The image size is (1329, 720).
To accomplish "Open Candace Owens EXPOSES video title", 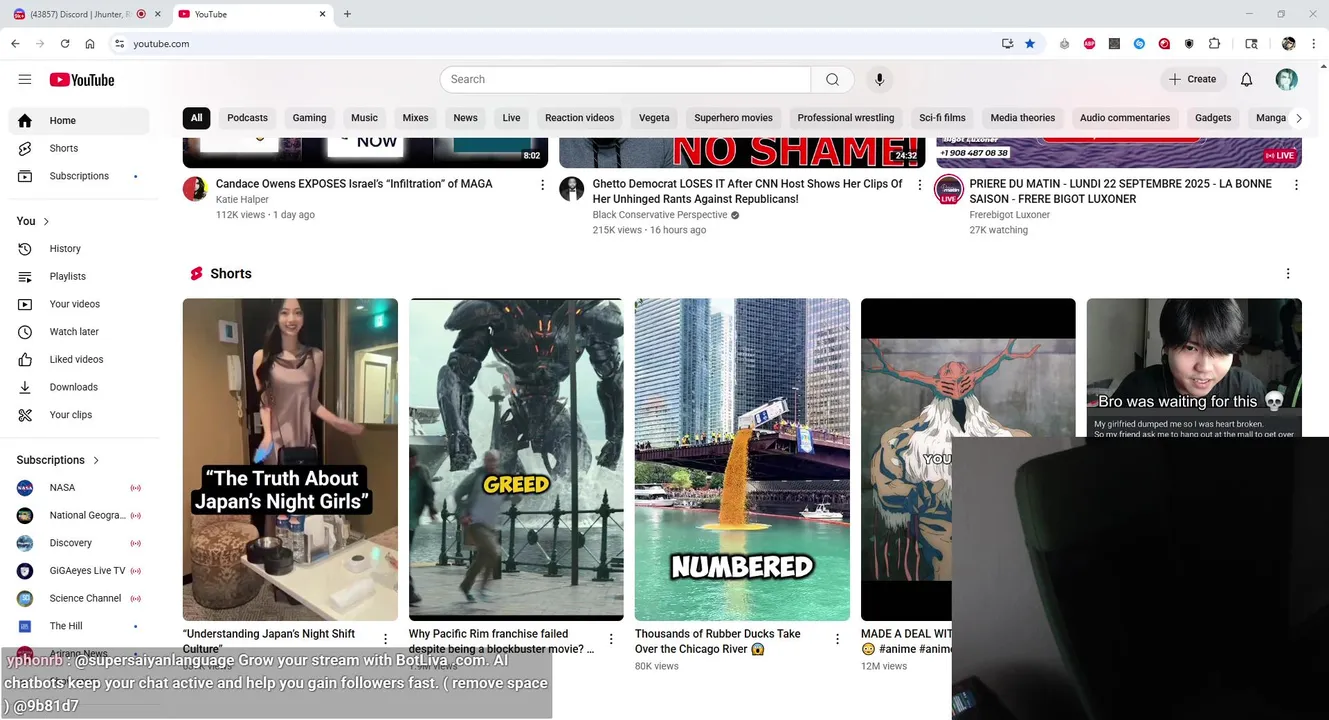I will point(354,184).
